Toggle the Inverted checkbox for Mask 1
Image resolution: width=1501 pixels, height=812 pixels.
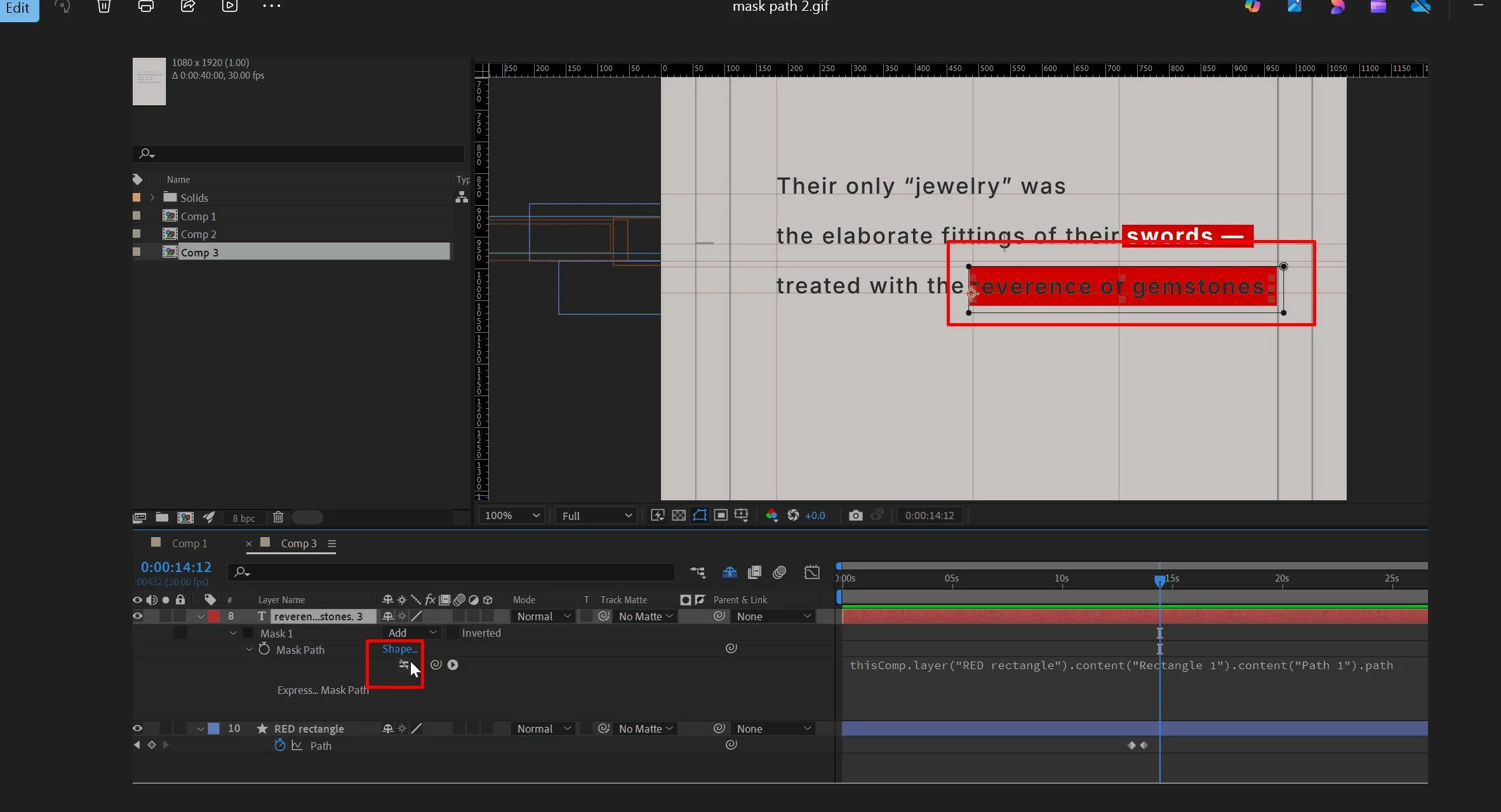pos(453,633)
